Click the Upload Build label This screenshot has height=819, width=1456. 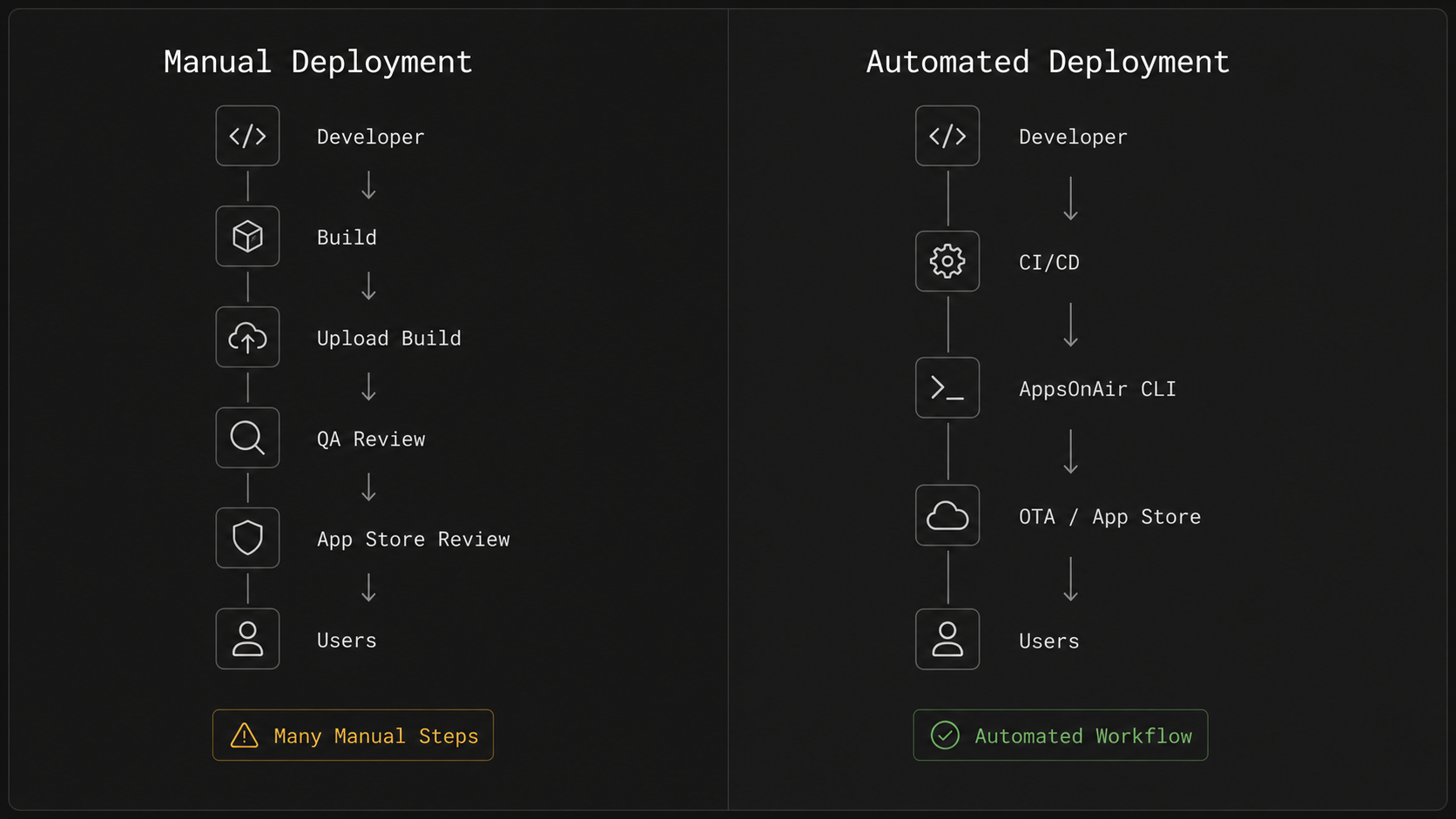click(x=389, y=339)
